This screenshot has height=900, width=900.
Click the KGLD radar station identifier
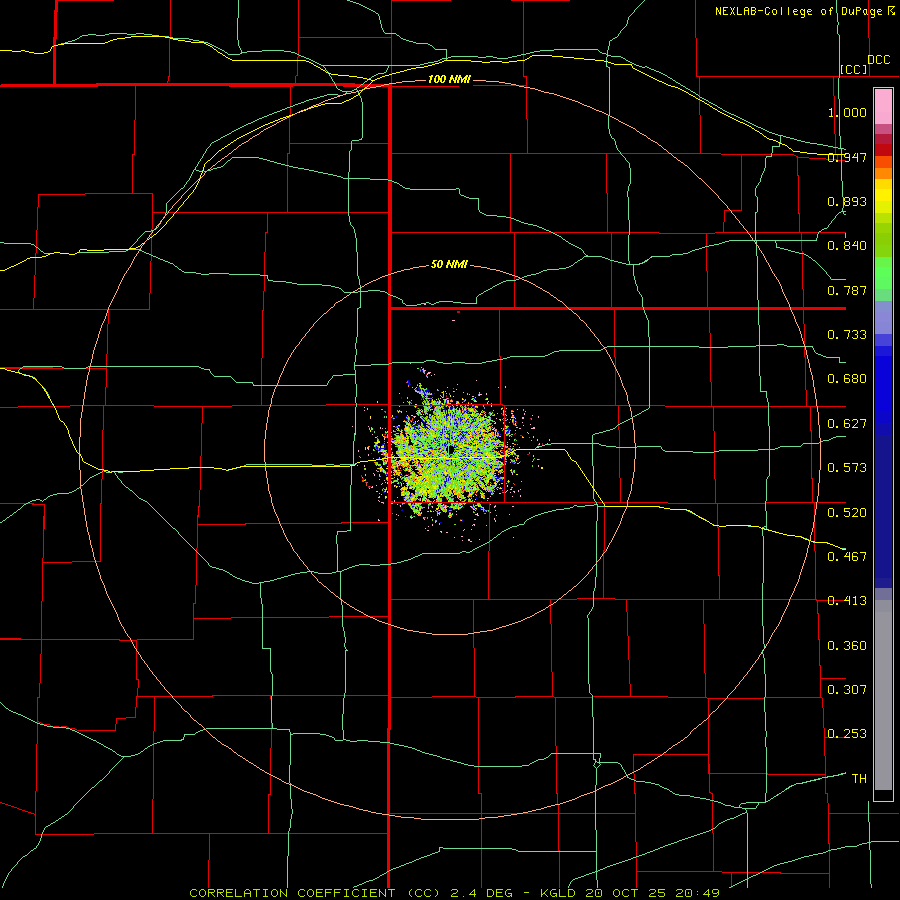pos(557,893)
